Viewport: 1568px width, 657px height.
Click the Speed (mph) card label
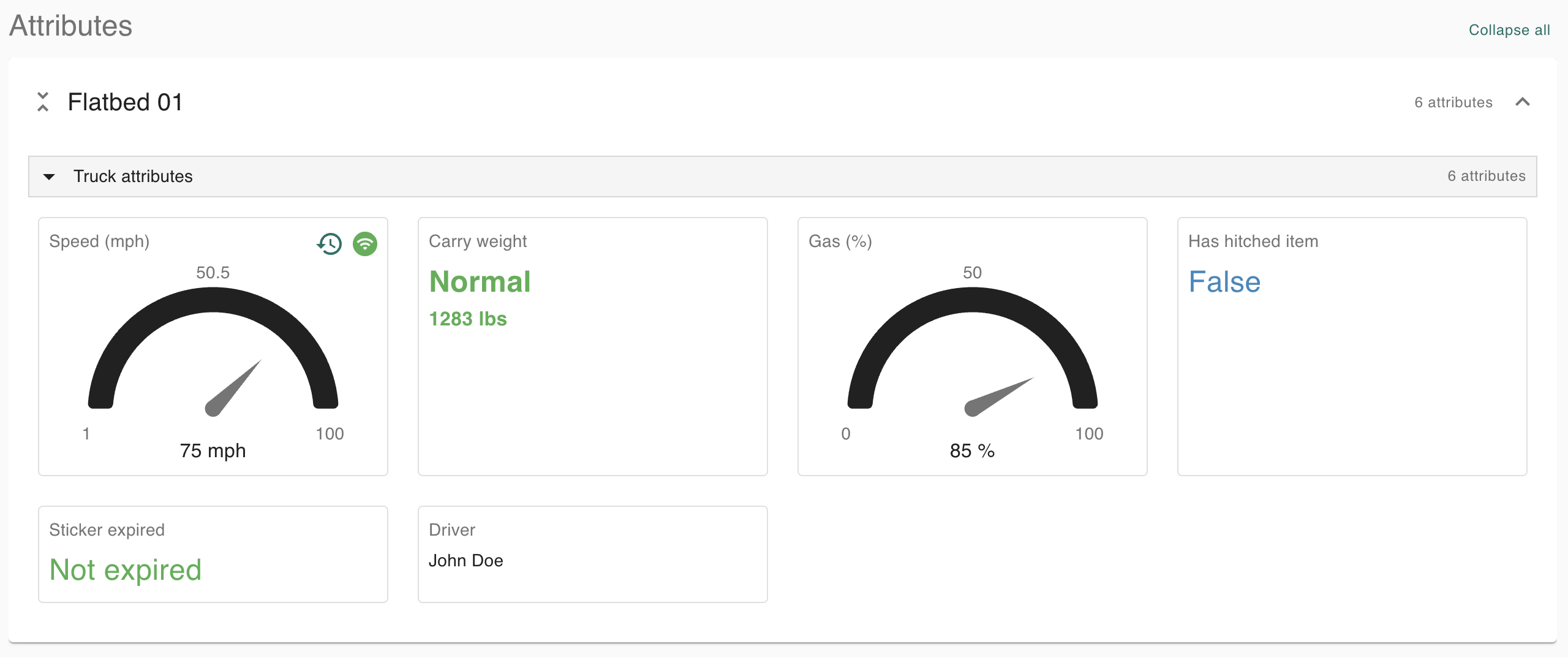(x=99, y=241)
